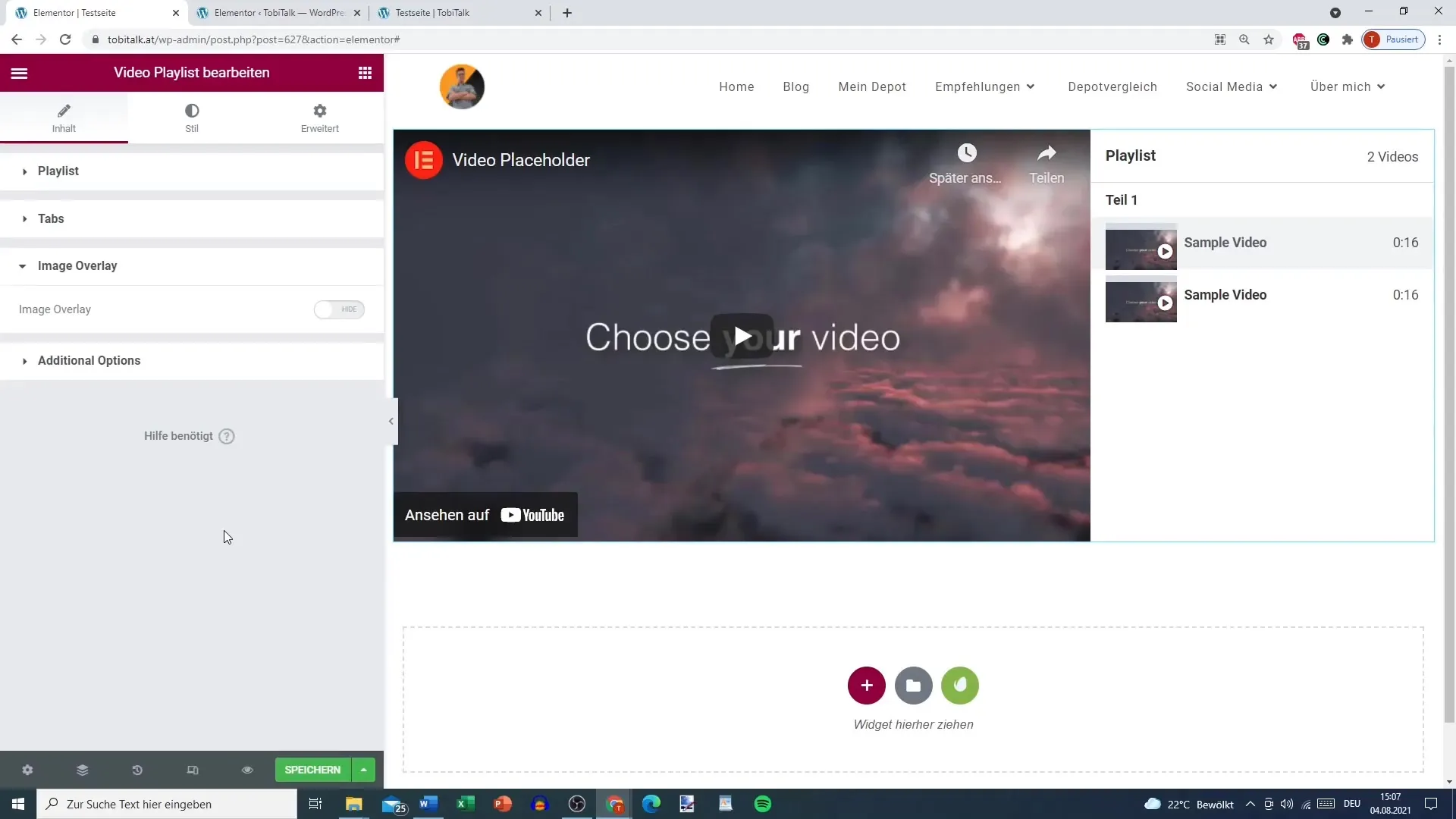Select the Inhalt tab in editor panel
The width and height of the screenshot is (1456, 819).
point(64,118)
